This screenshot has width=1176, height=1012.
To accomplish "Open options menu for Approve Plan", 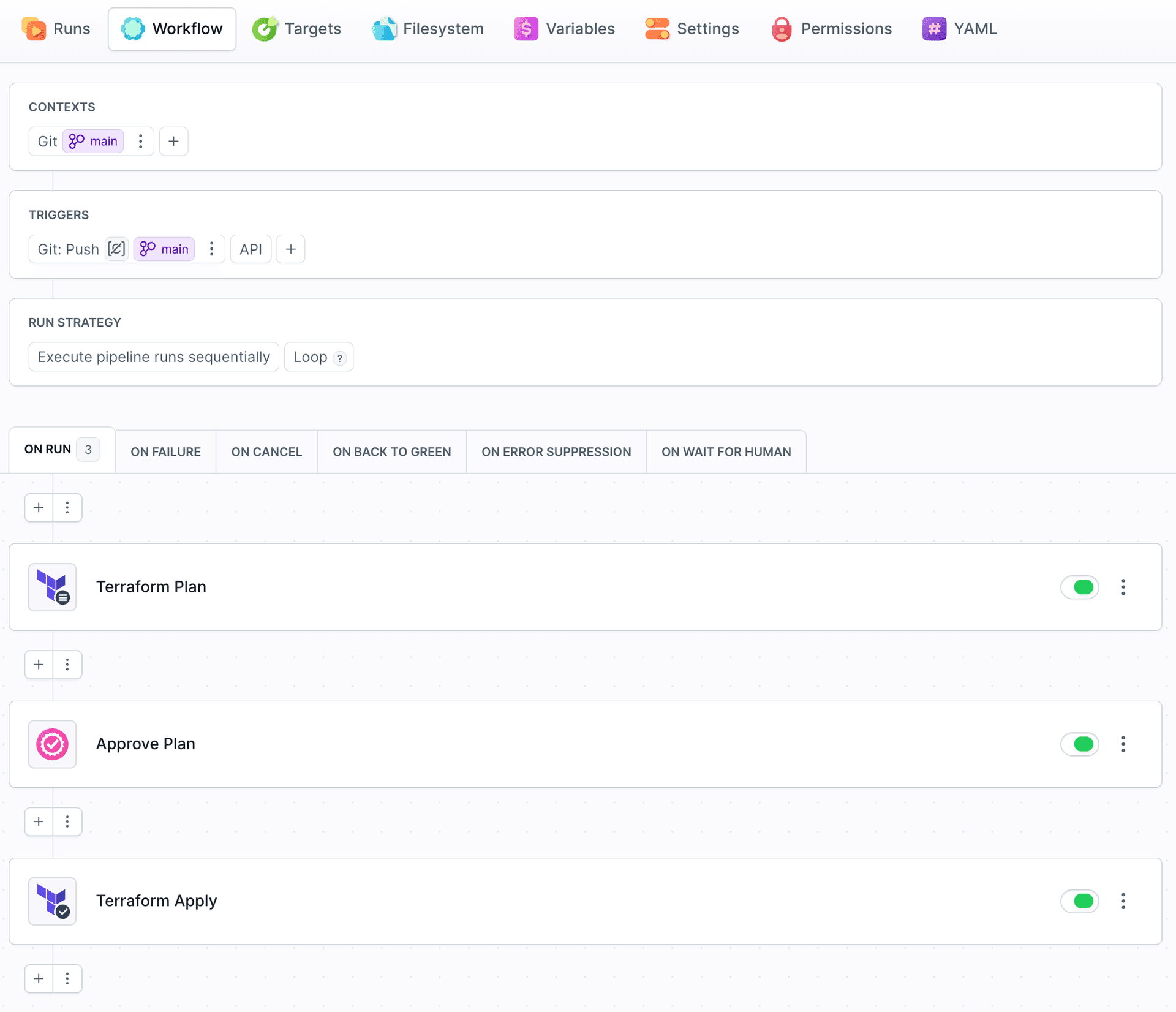I will click(1123, 744).
